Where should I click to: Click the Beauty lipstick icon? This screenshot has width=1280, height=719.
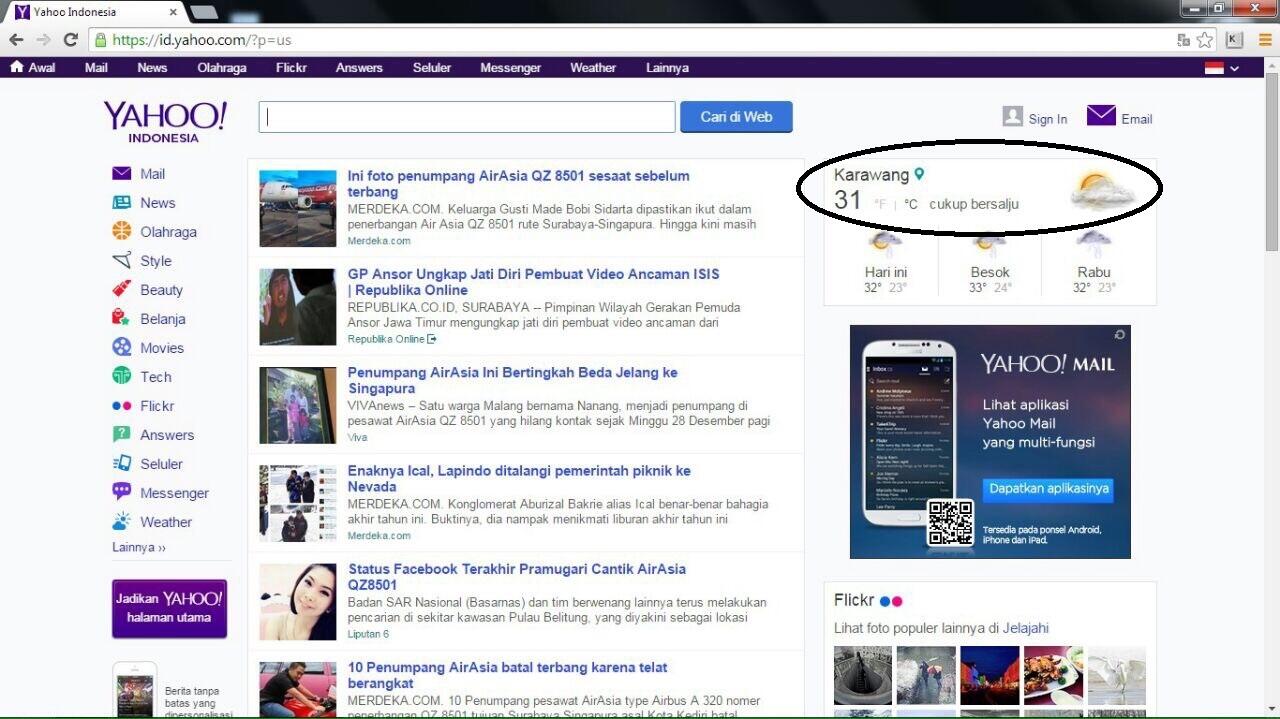coord(122,289)
